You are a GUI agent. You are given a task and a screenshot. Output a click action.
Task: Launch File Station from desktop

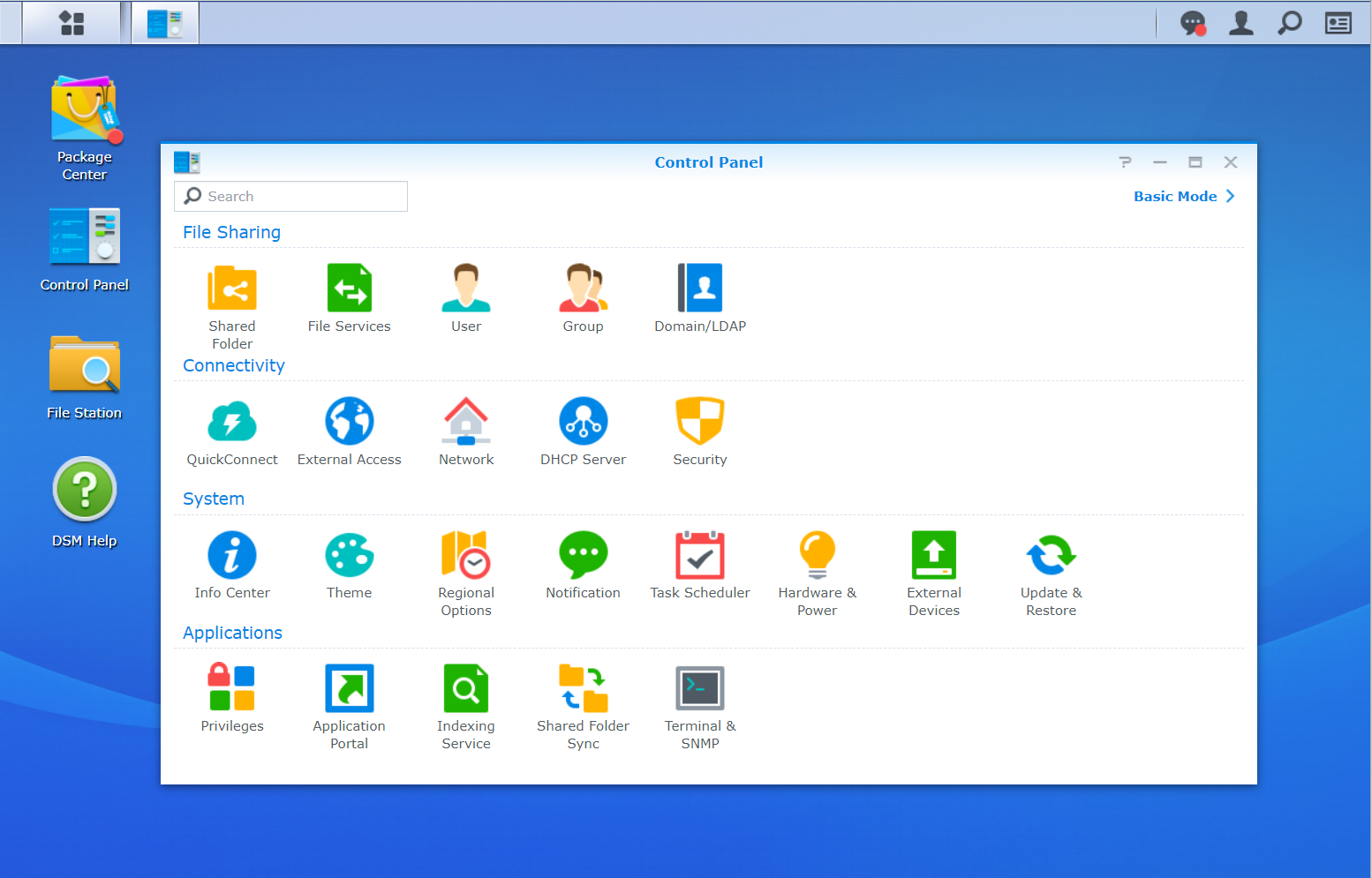pos(85,364)
